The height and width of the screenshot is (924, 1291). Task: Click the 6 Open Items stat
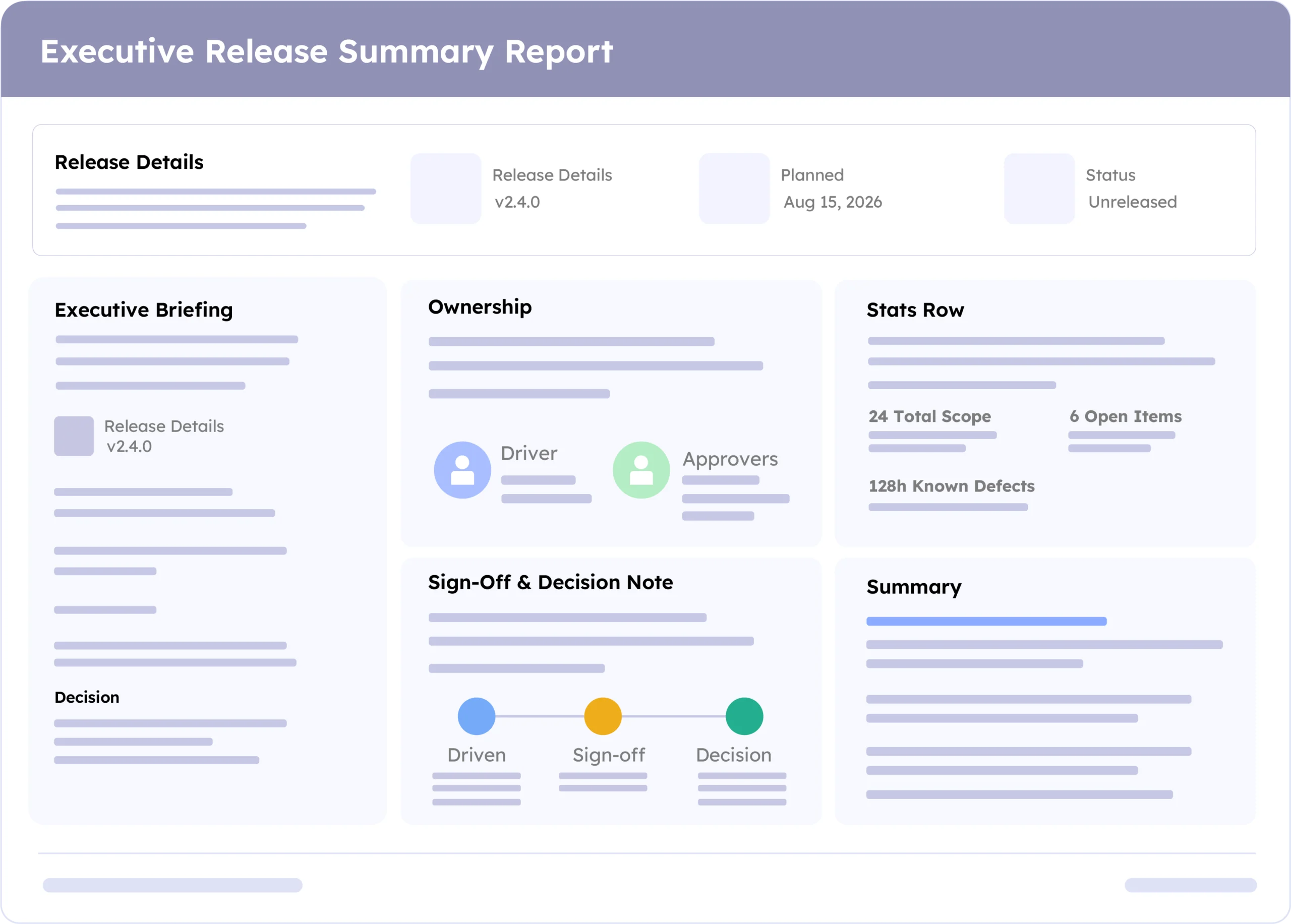coord(1126,416)
